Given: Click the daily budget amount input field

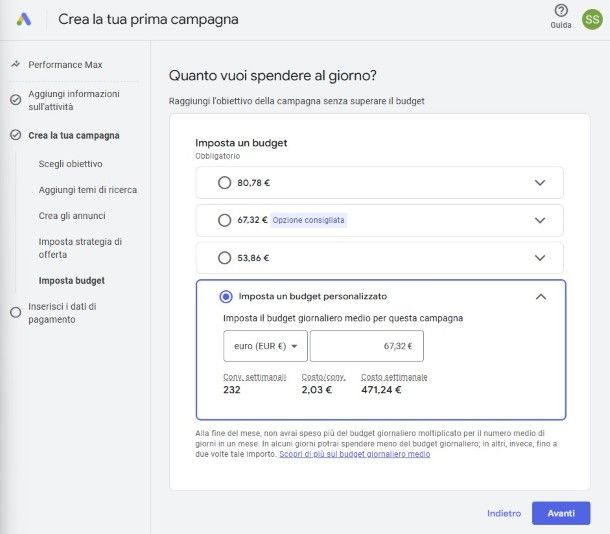Looking at the screenshot, I should point(367,346).
